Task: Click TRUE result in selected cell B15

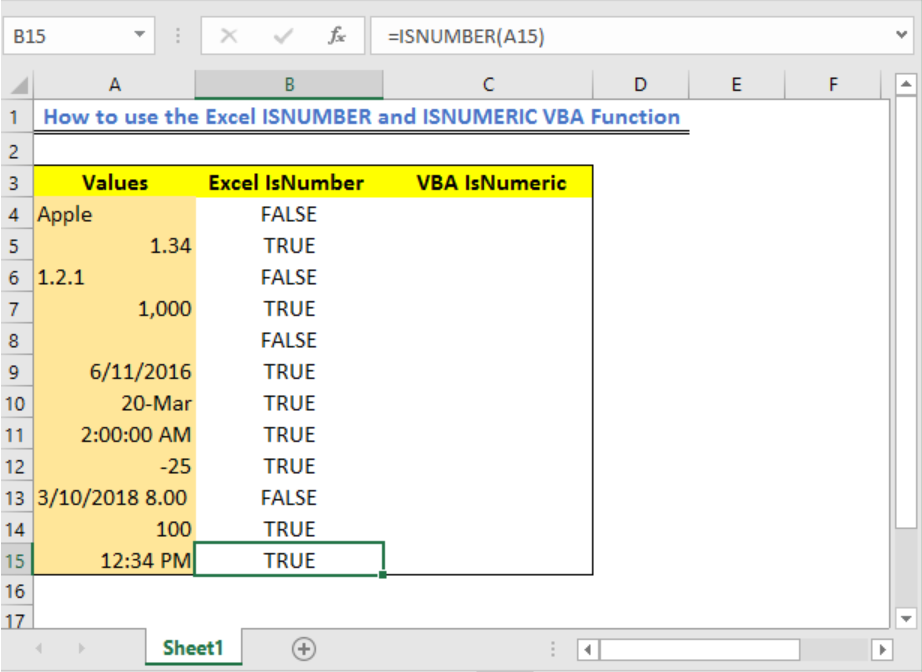Action: [x=289, y=559]
